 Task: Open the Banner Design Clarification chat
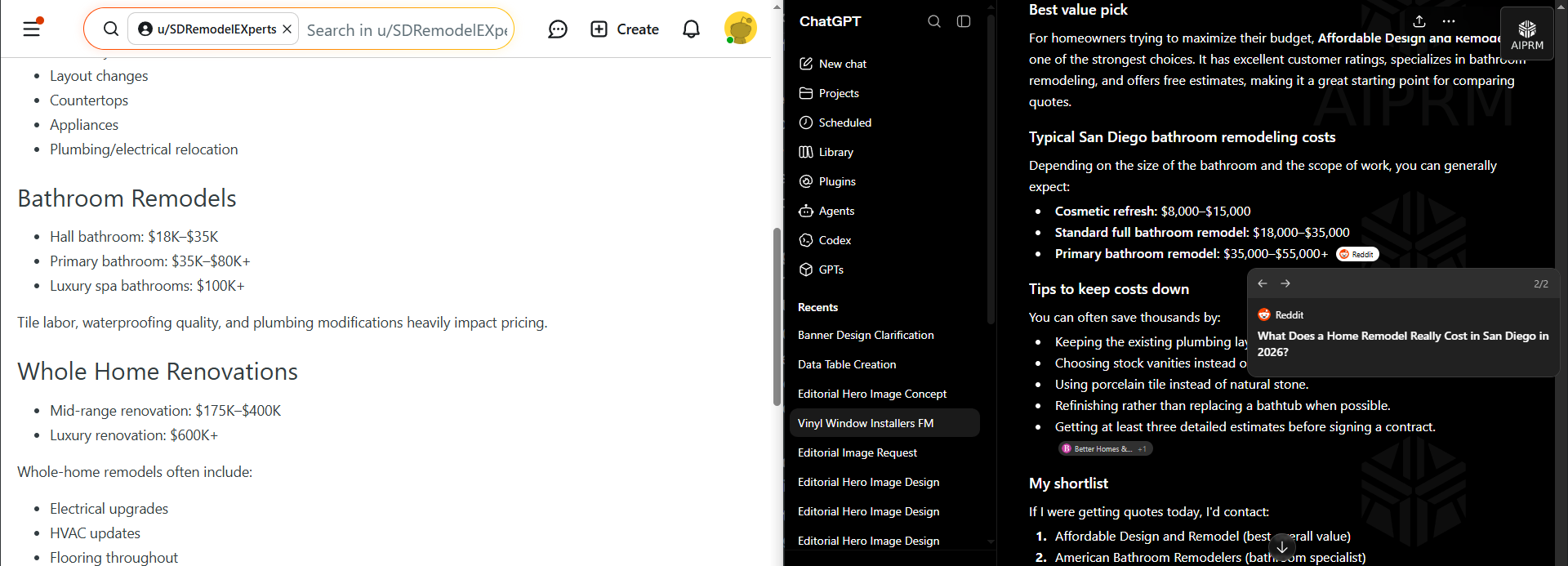click(885, 335)
